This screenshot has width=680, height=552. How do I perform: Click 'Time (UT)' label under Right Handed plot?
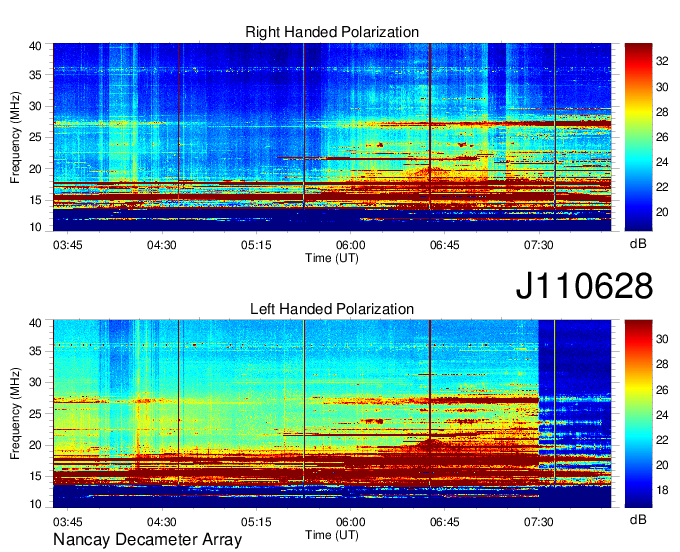332,258
